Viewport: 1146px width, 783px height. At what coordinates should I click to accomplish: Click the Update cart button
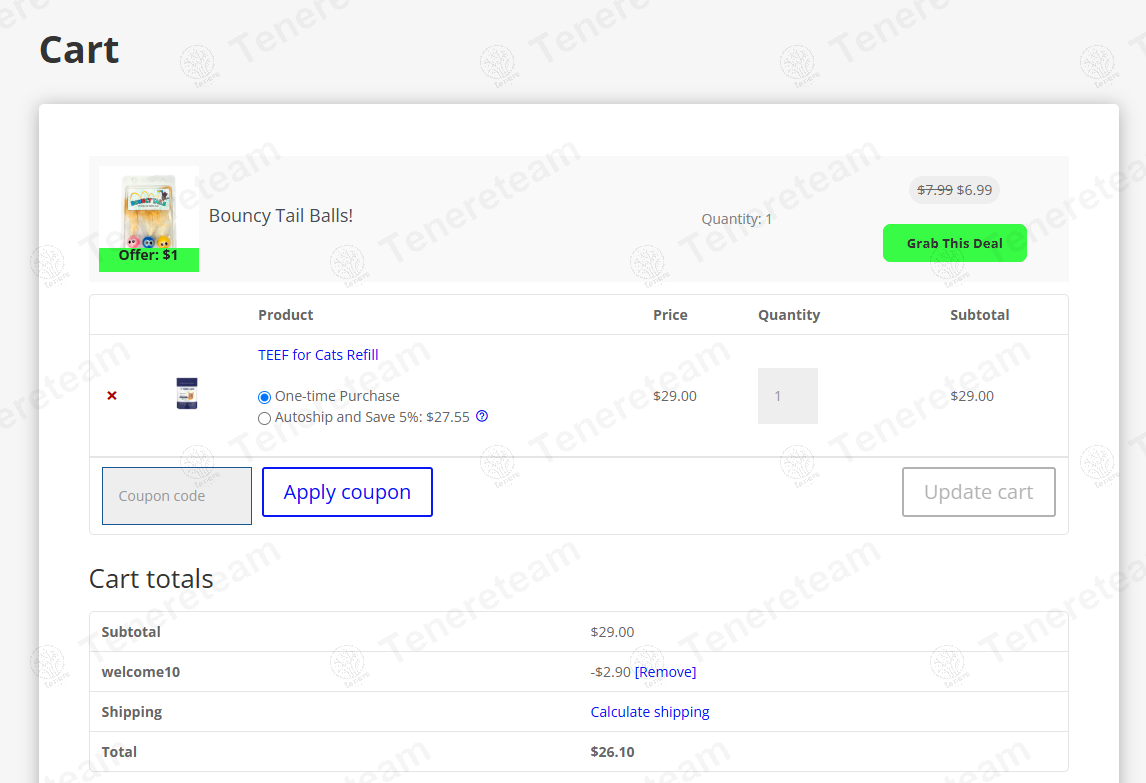click(978, 492)
